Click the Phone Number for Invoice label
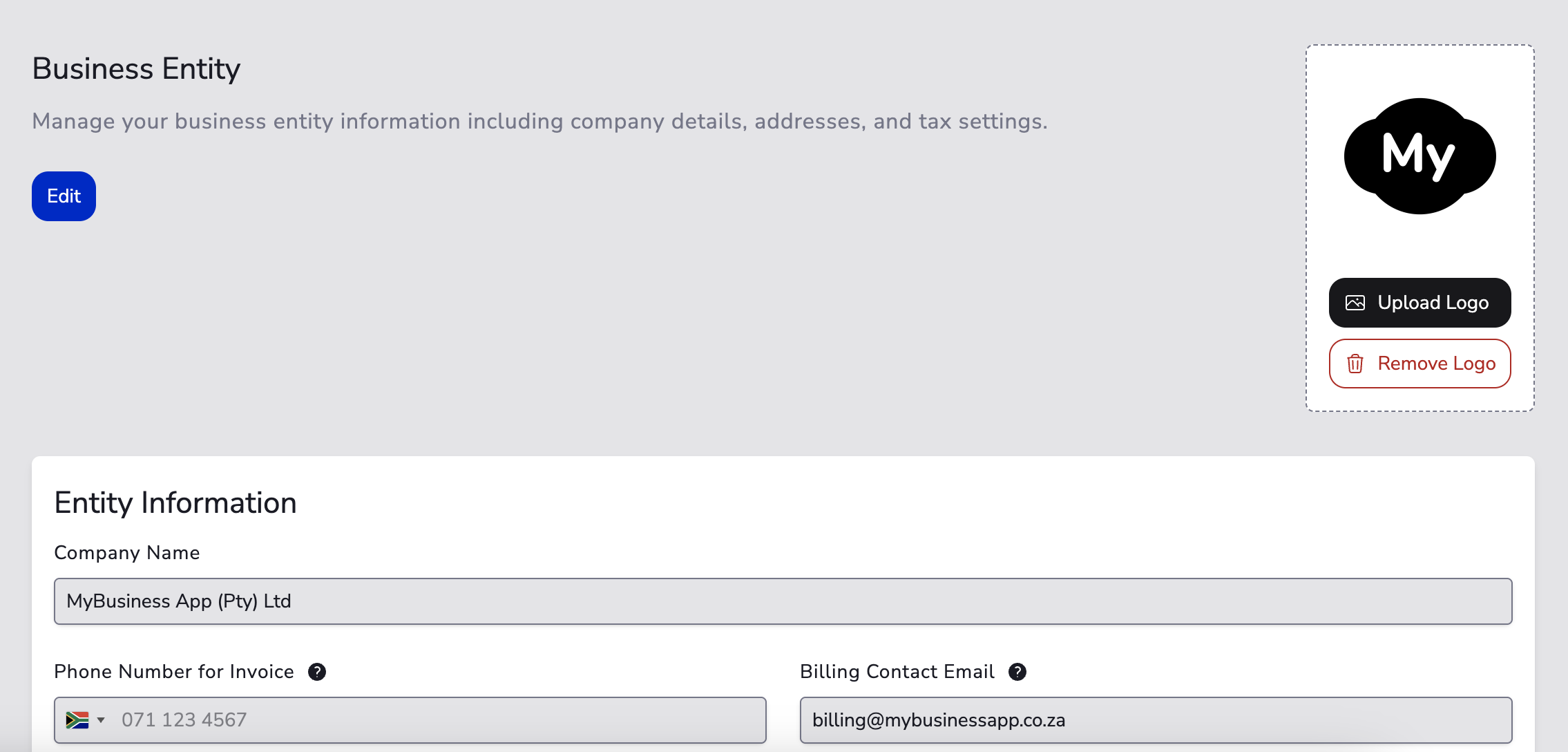Viewport: 1568px width, 752px height. pos(174,672)
